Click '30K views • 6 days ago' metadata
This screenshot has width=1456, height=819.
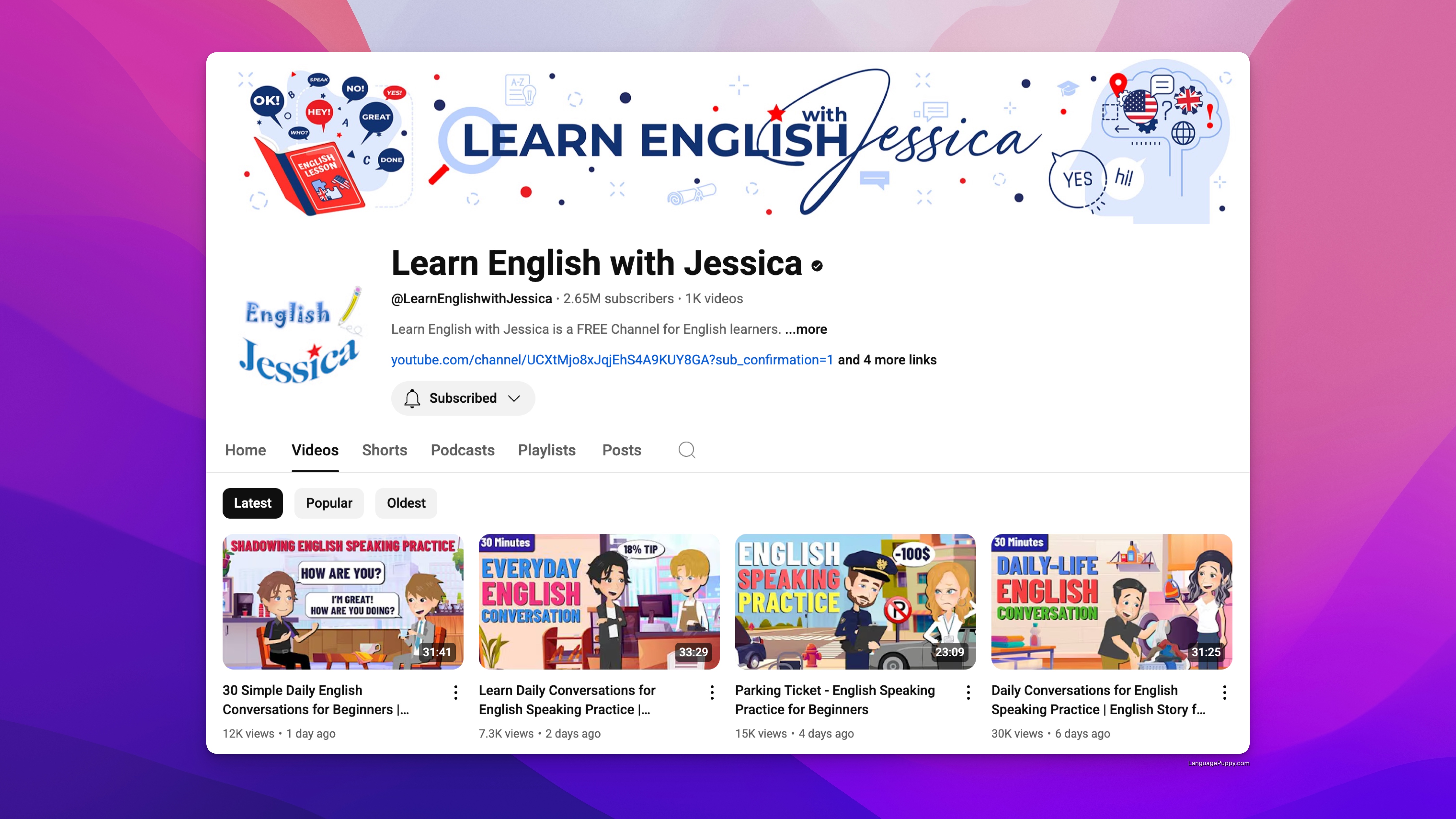[x=1051, y=734]
